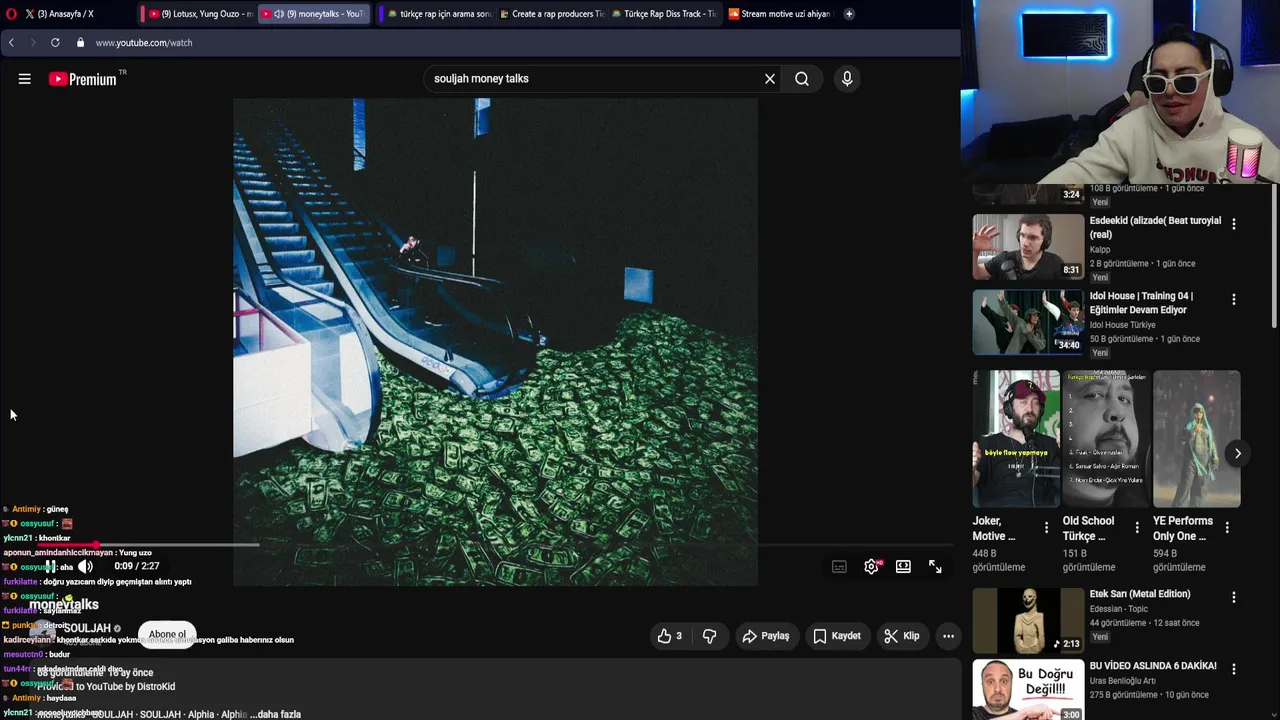Dislike the moneytalks video
This screenshot has width=1280, height=720.
tap(709, 636)
